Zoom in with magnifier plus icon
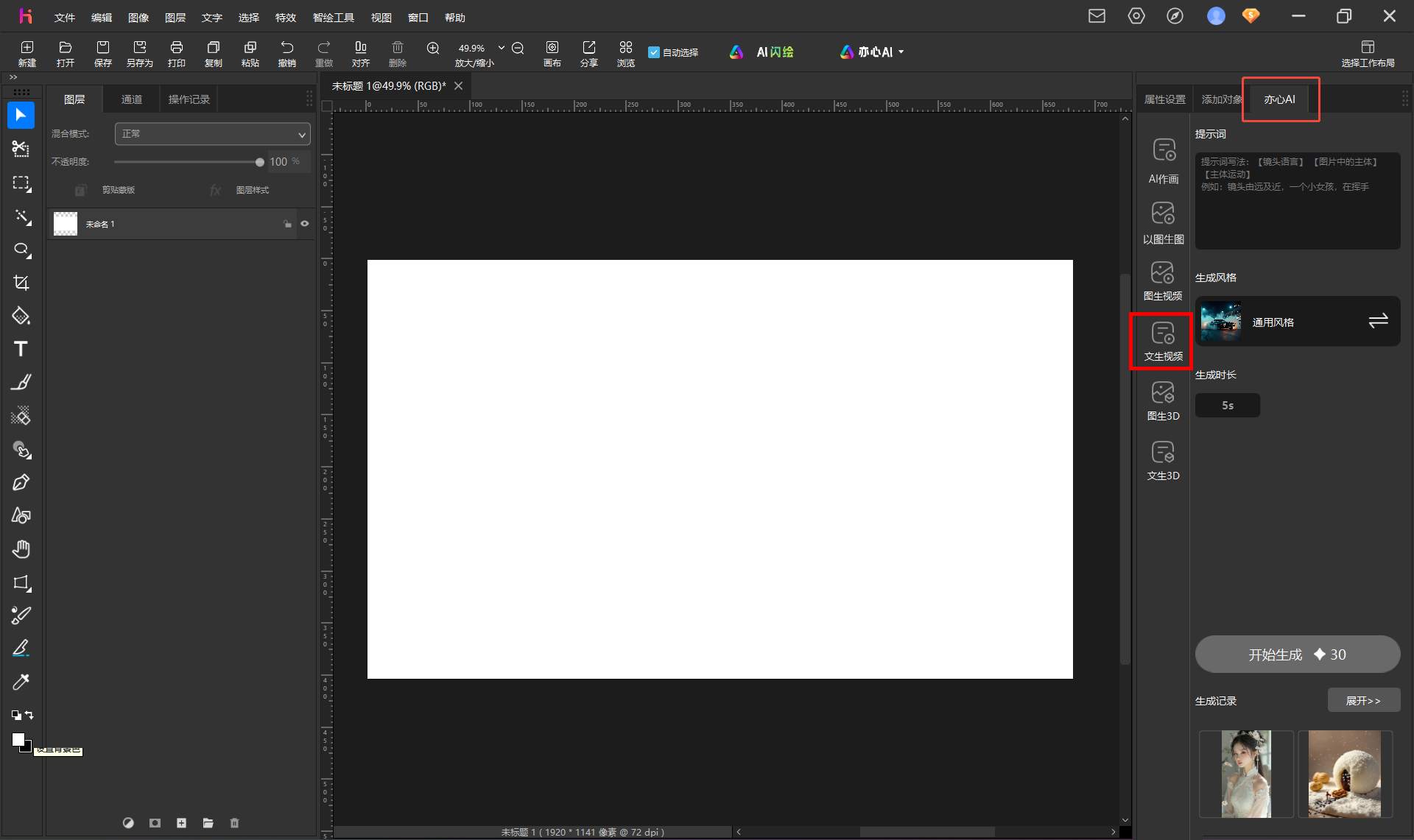 (433, 48)
